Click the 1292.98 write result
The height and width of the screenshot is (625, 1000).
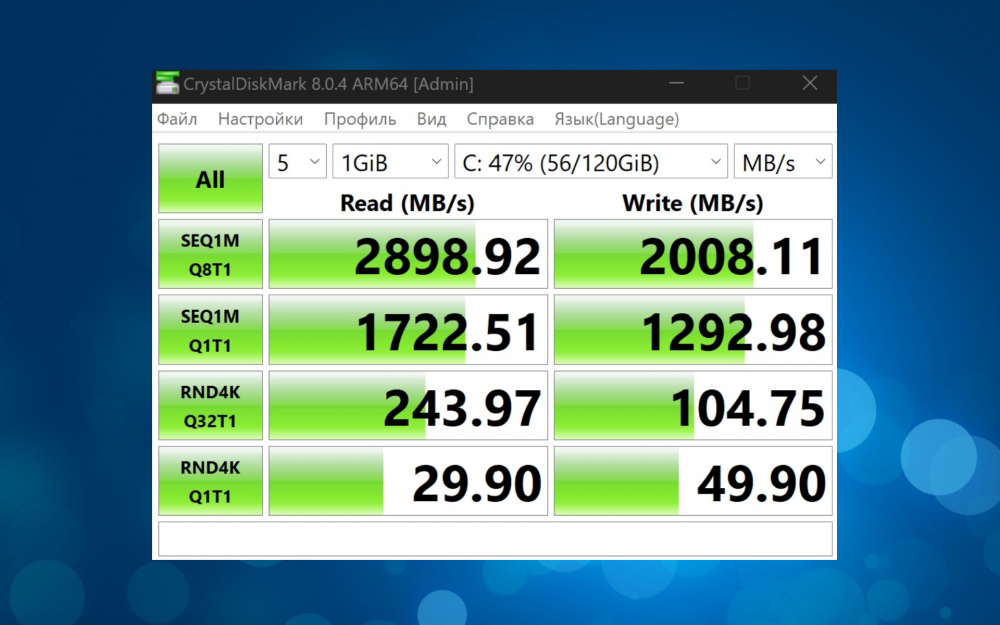[x=693, y=330]
